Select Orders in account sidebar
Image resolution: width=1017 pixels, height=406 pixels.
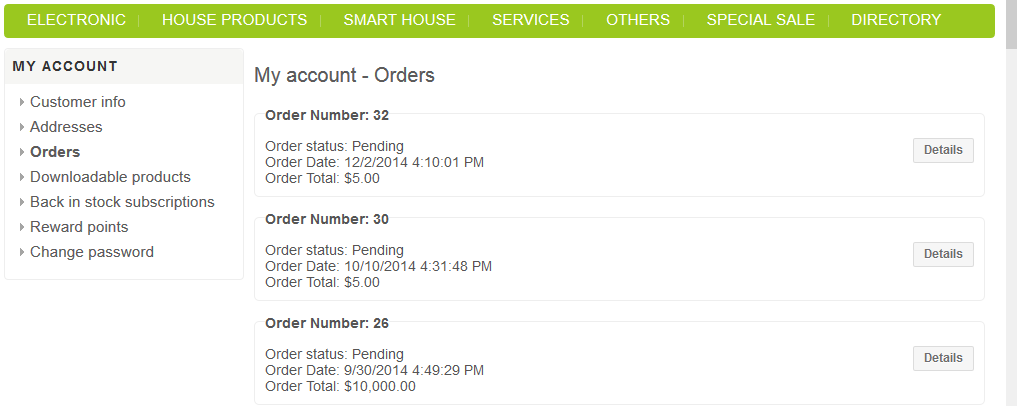tap(55, 152)
